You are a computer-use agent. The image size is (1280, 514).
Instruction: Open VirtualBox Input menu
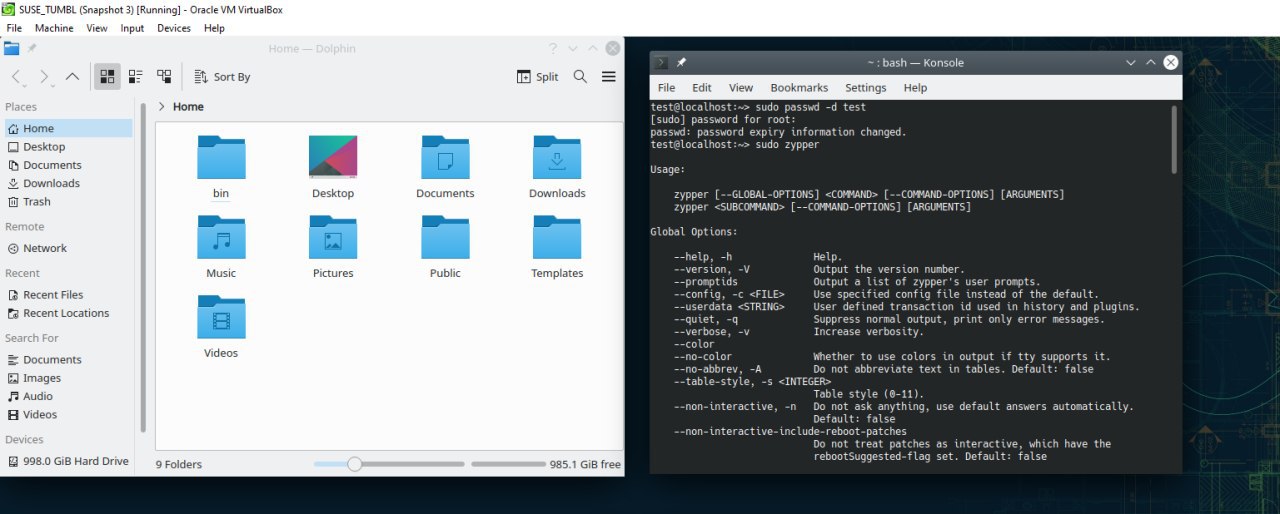(x=132, y=28)
